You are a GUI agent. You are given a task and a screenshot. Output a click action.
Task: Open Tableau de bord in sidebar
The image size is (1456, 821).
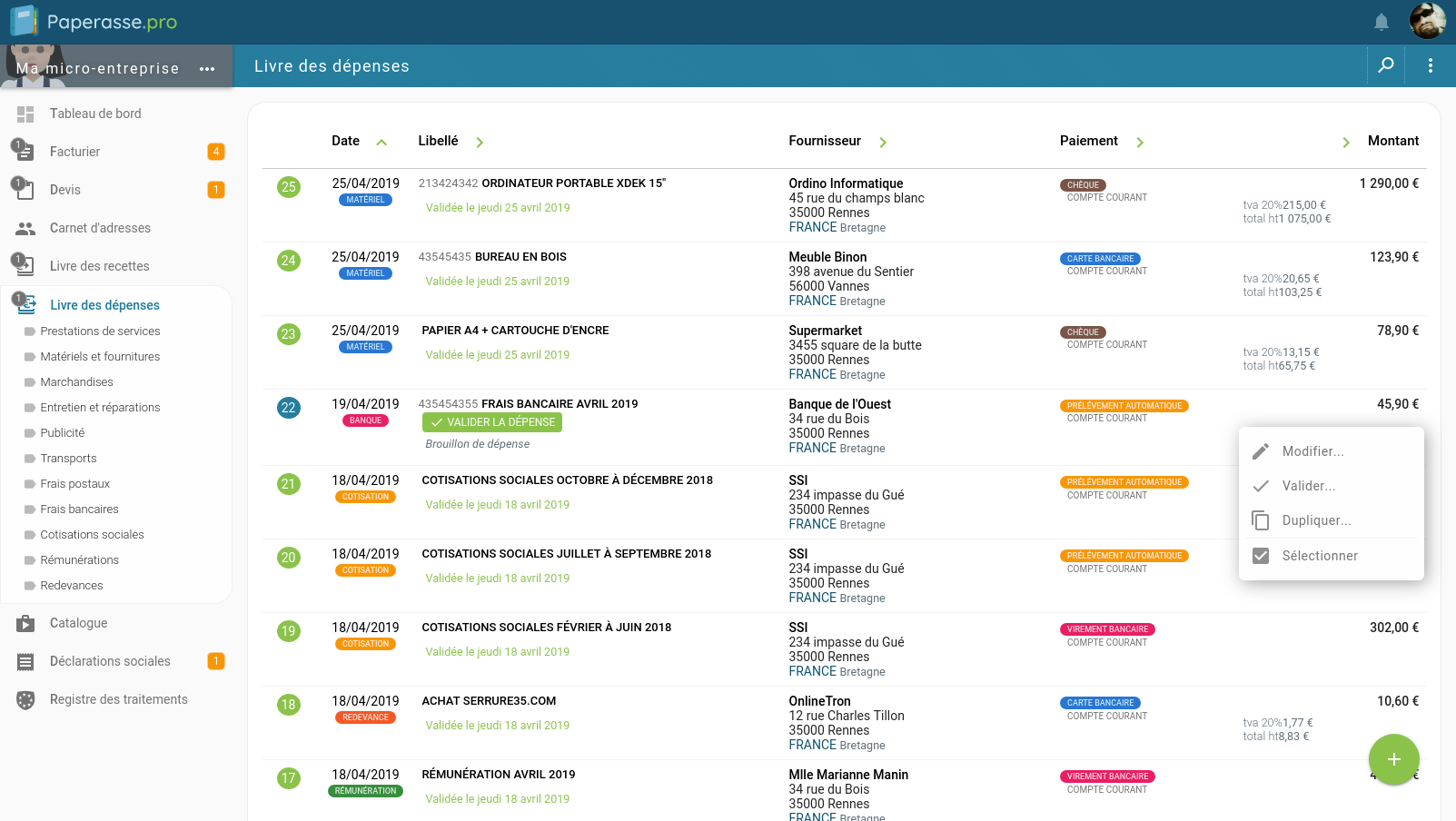click(95, 114)
